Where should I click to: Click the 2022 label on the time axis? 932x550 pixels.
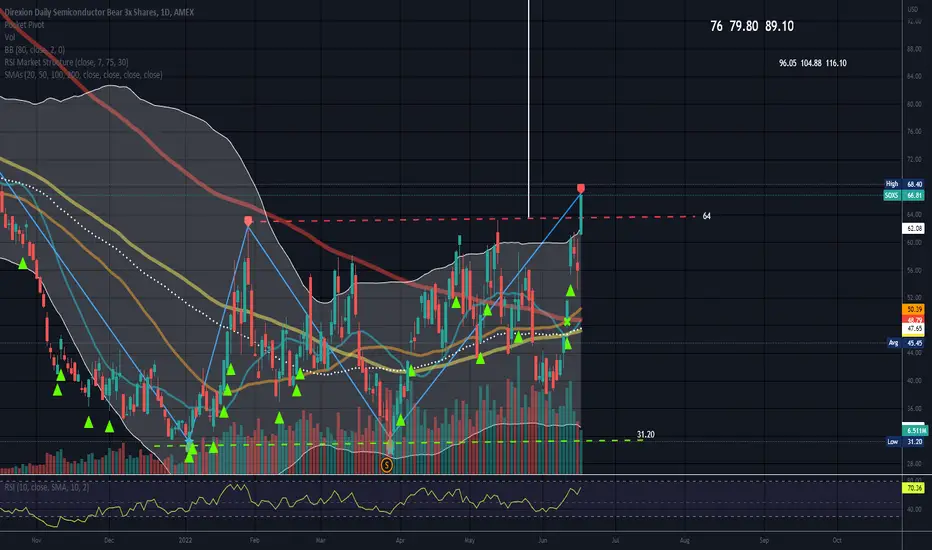(x=185, y=540)
